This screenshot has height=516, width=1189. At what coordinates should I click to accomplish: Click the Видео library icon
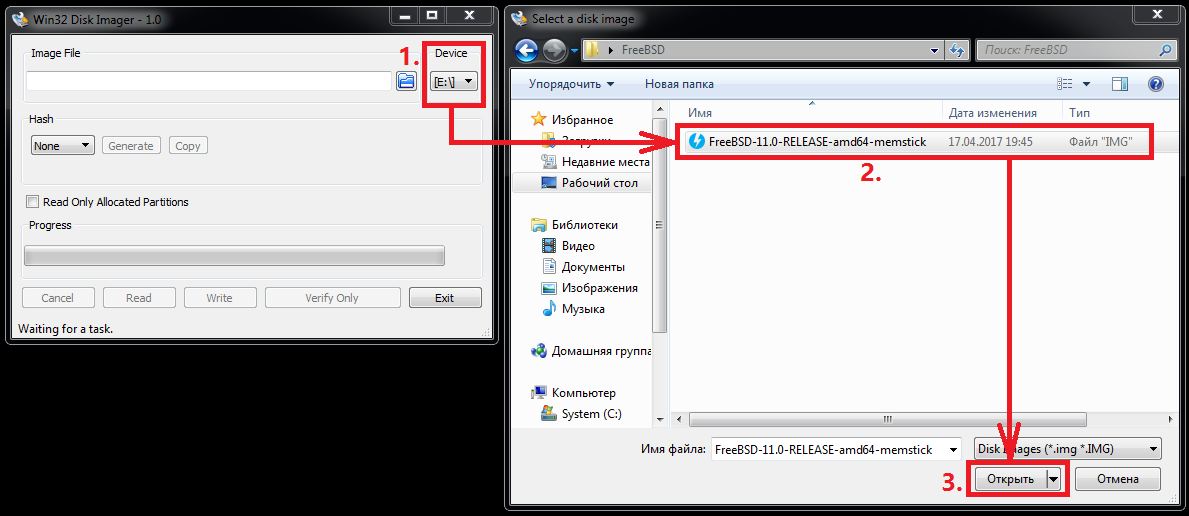549,246
